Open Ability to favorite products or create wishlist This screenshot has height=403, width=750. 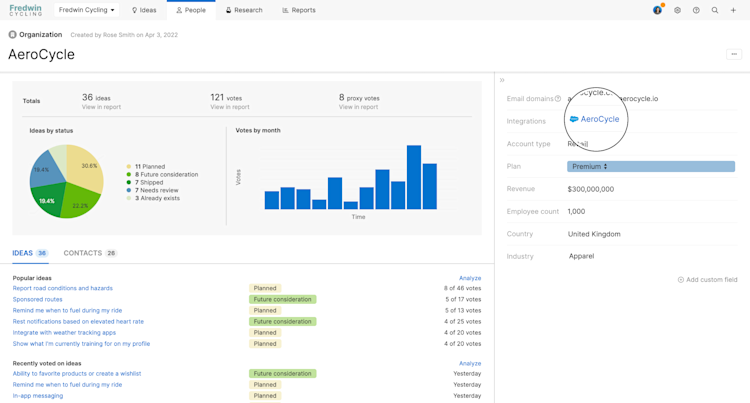[77, 373]
